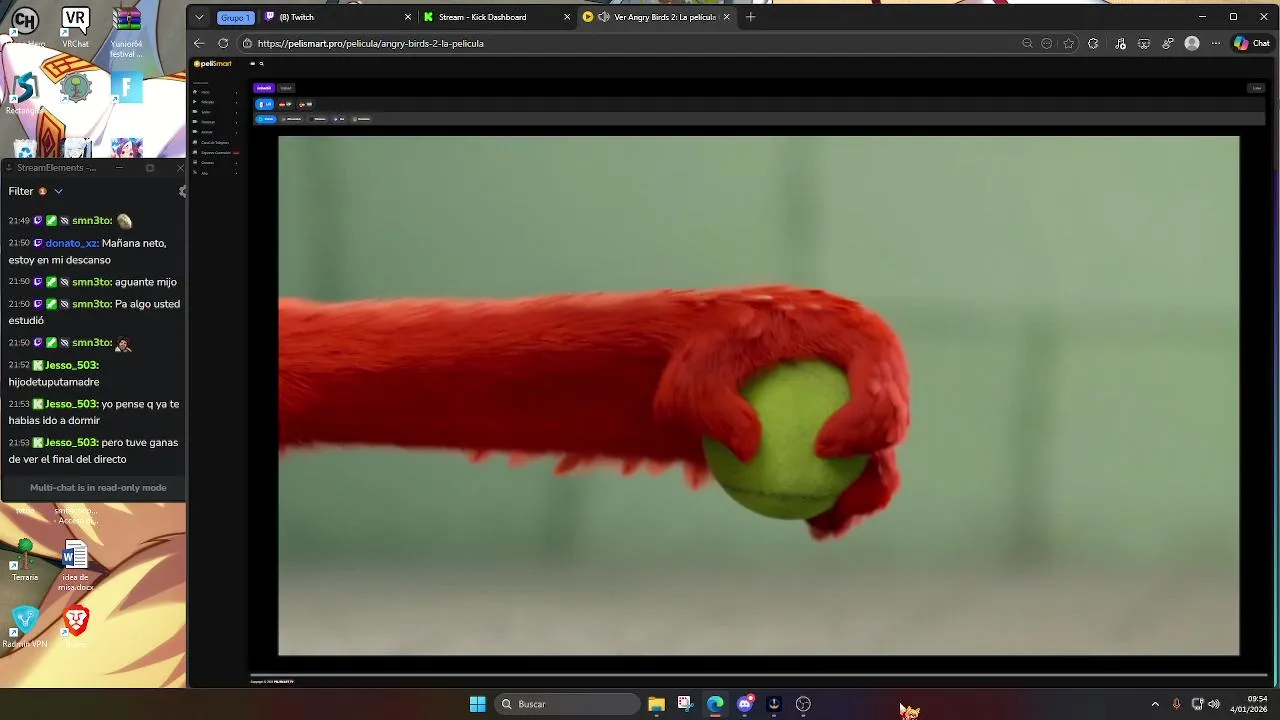Click the 'Multi-chat is in read-only mode' notice

98,487
